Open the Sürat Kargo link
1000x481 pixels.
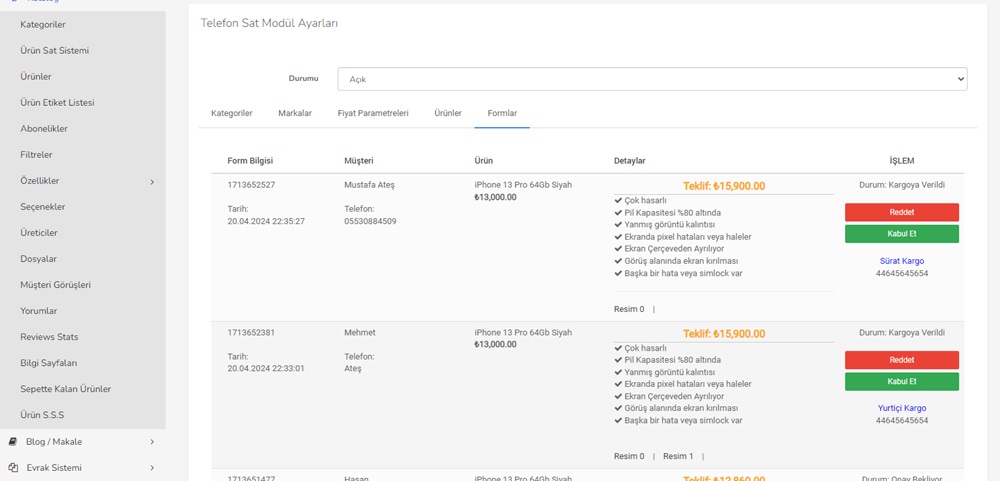click(x=902, y=261)
